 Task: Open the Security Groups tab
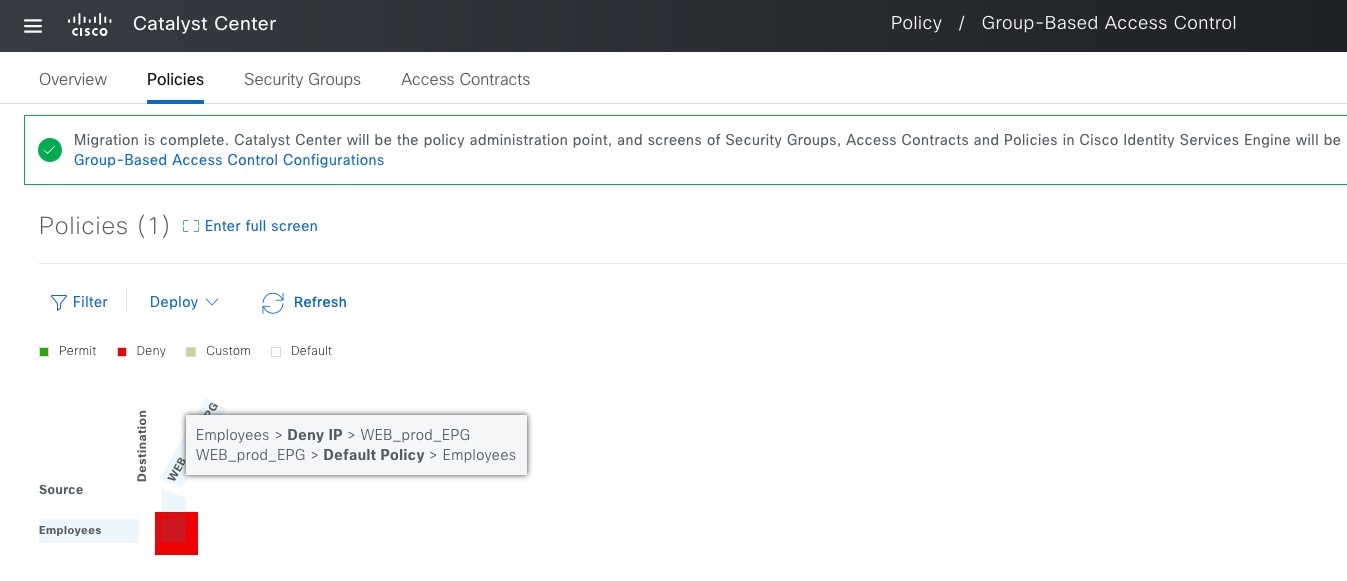(x=302, y=80)
